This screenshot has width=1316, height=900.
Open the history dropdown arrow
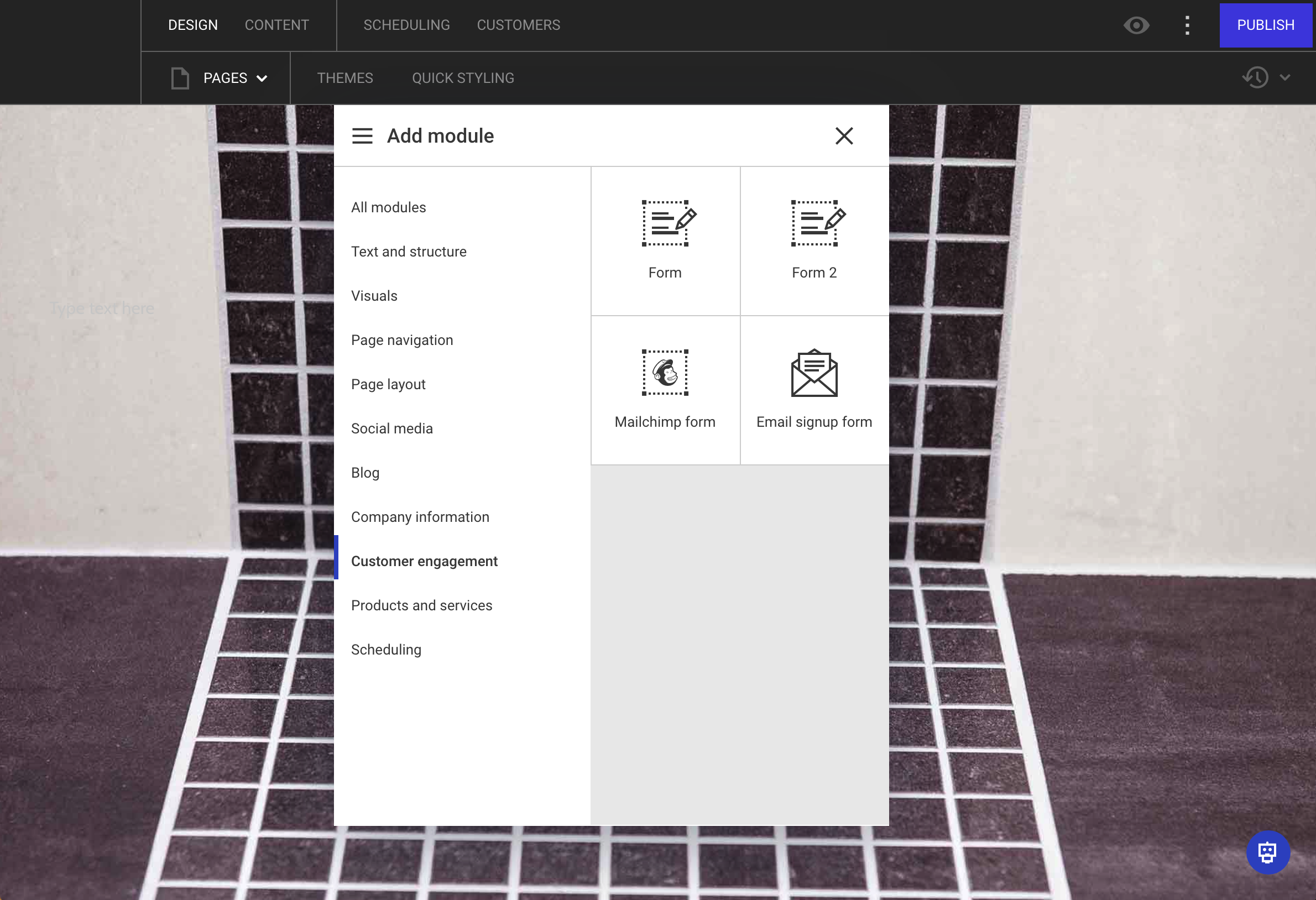coord(1284,77)
